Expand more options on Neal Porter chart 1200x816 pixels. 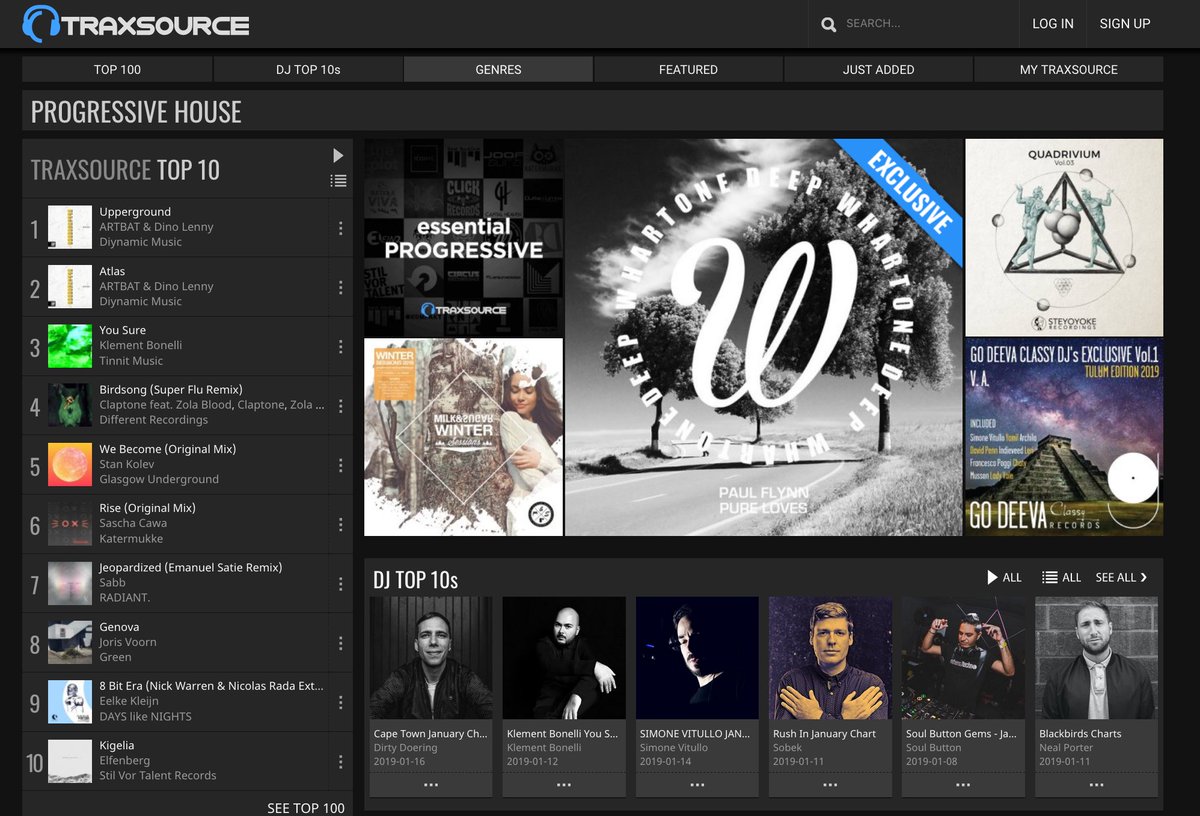point(1096,787)
